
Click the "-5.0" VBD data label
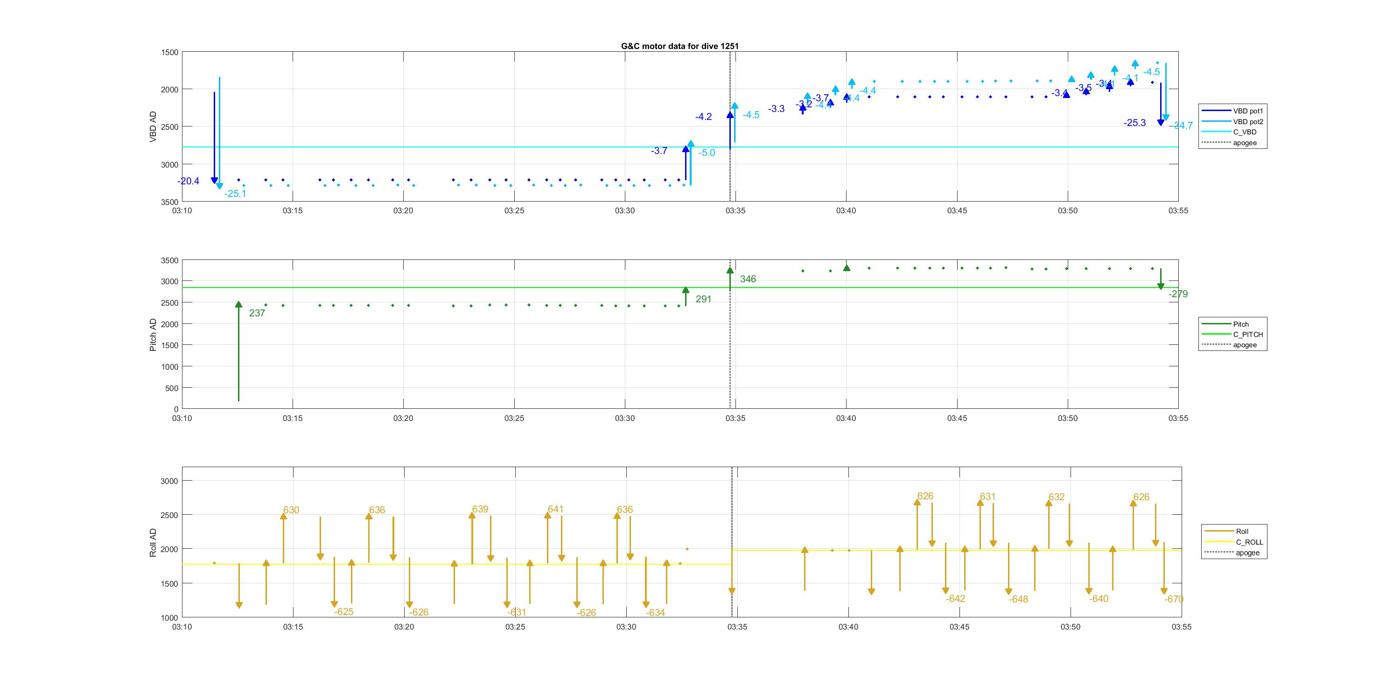pos(707,152)
